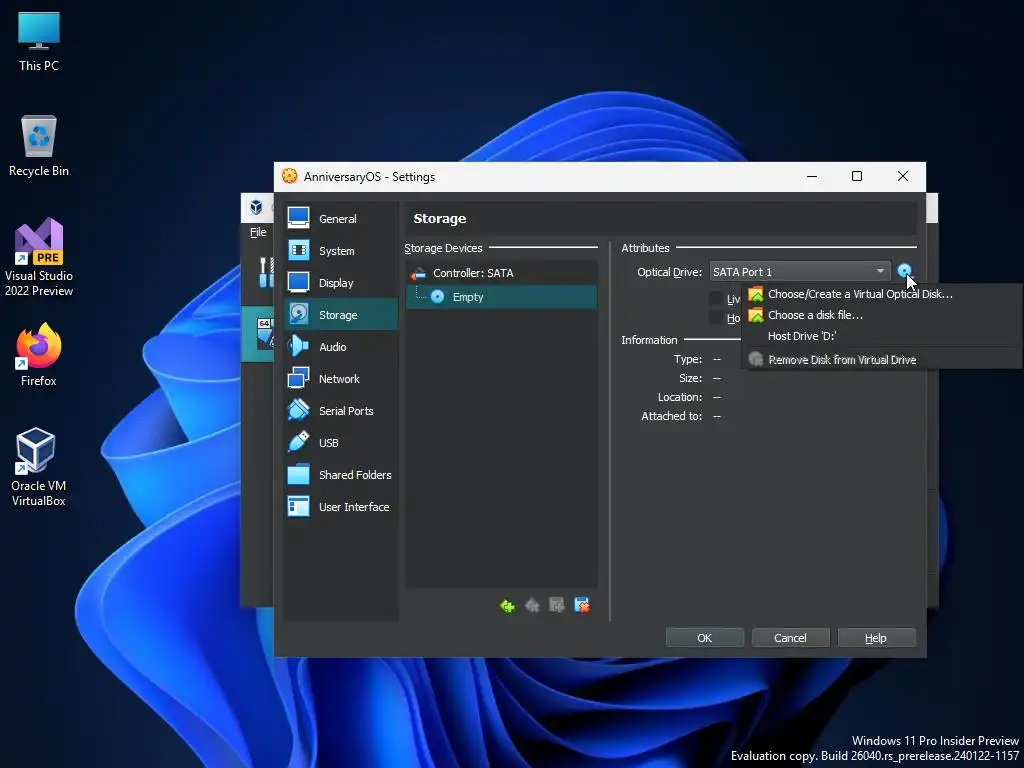Open the Optical Drive SATA Port dropdown
Image resolution: width=1024 pixels, height=768 pixels.
[799, 272]
